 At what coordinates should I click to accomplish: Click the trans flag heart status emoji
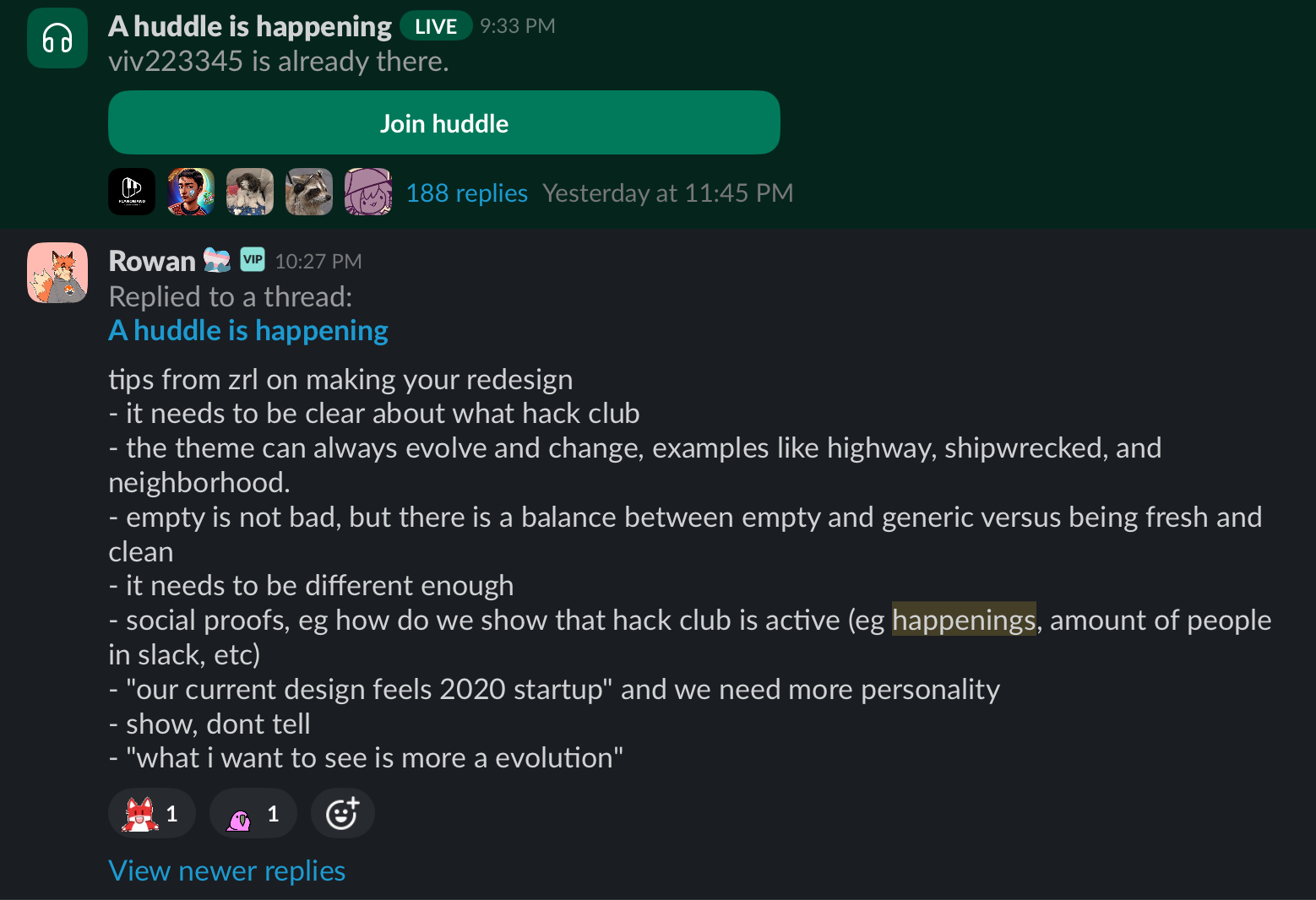click(217, 261)
